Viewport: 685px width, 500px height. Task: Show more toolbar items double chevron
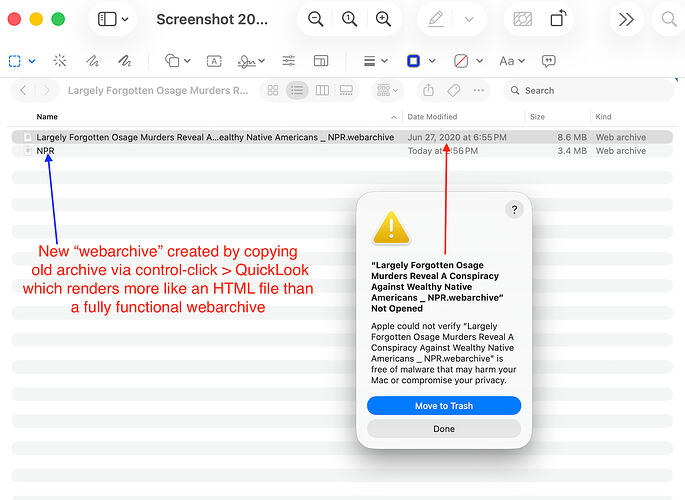[x=626, y=19]
